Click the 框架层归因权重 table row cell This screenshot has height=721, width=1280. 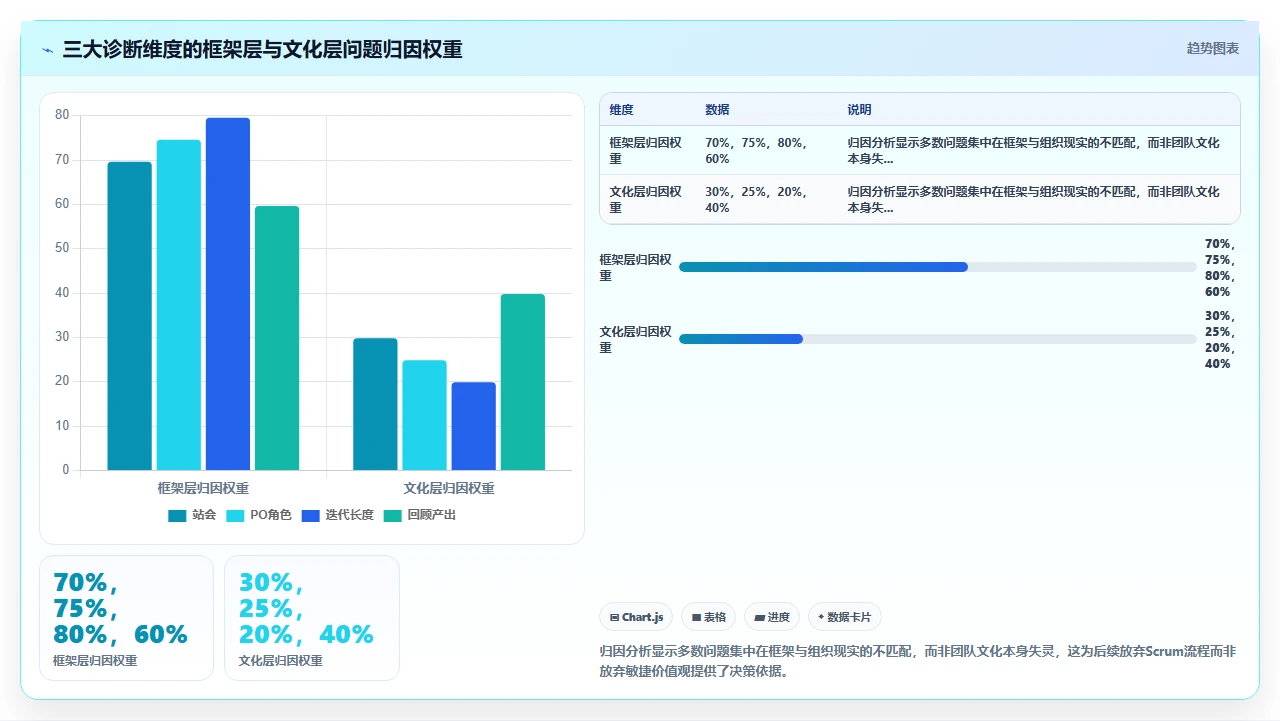pyautogui.click(x=647, y=150)
